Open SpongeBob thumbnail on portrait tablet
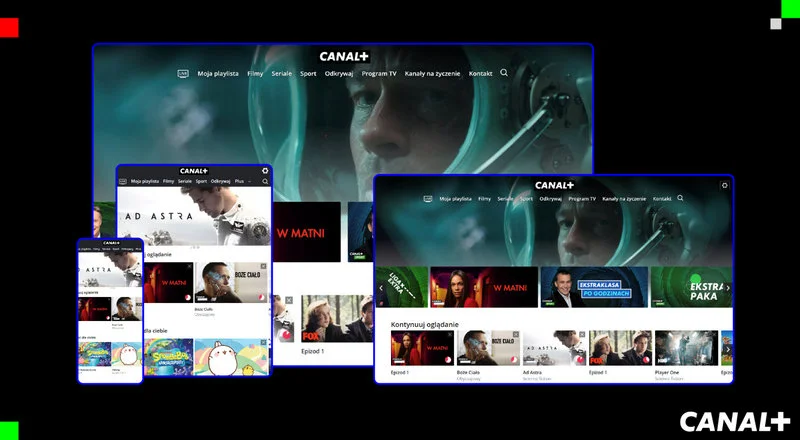 (x=169, y=357)
